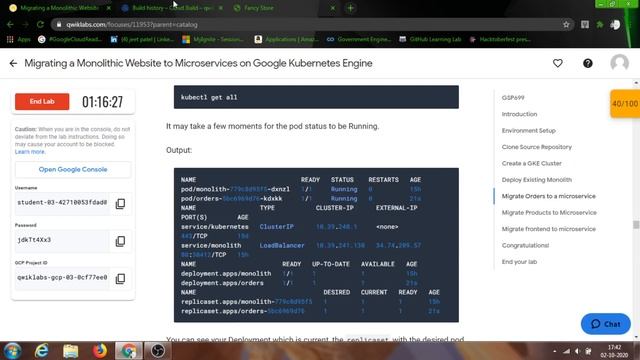Open extensions puzzle icon in Chrome
The width and height of the screenshot is (640, 360).
click(x=600, y=24)
